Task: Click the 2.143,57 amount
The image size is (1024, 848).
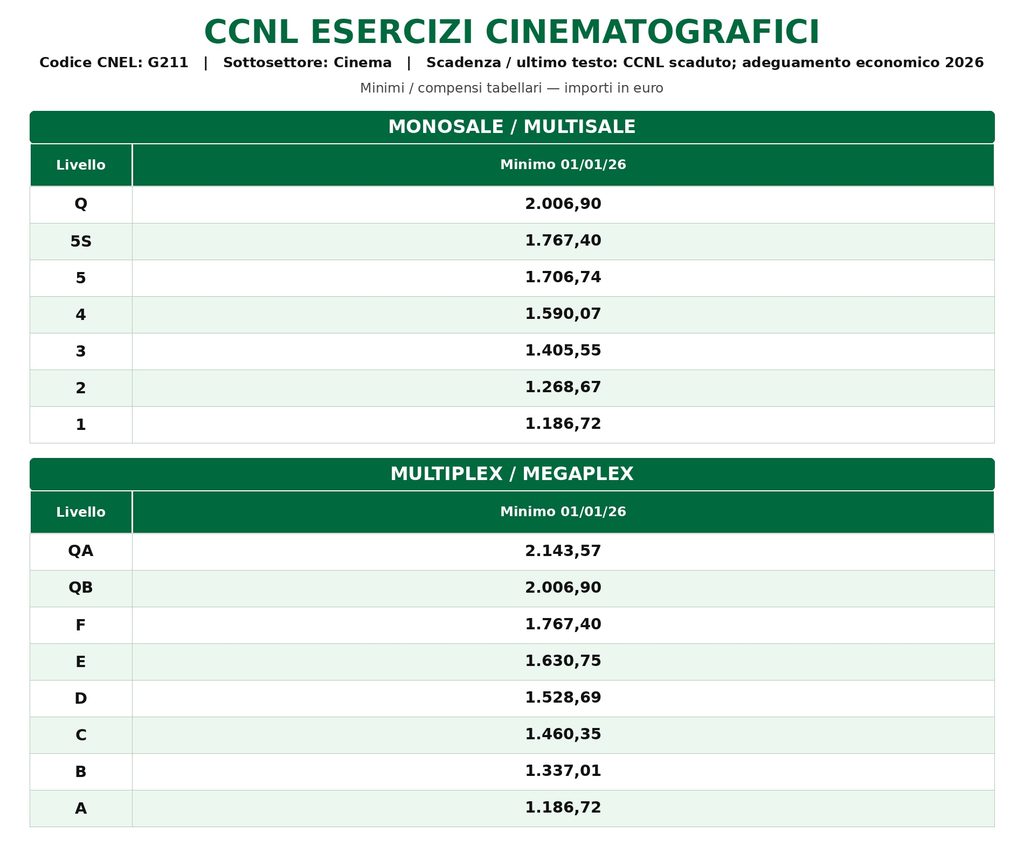Action: 563,551
